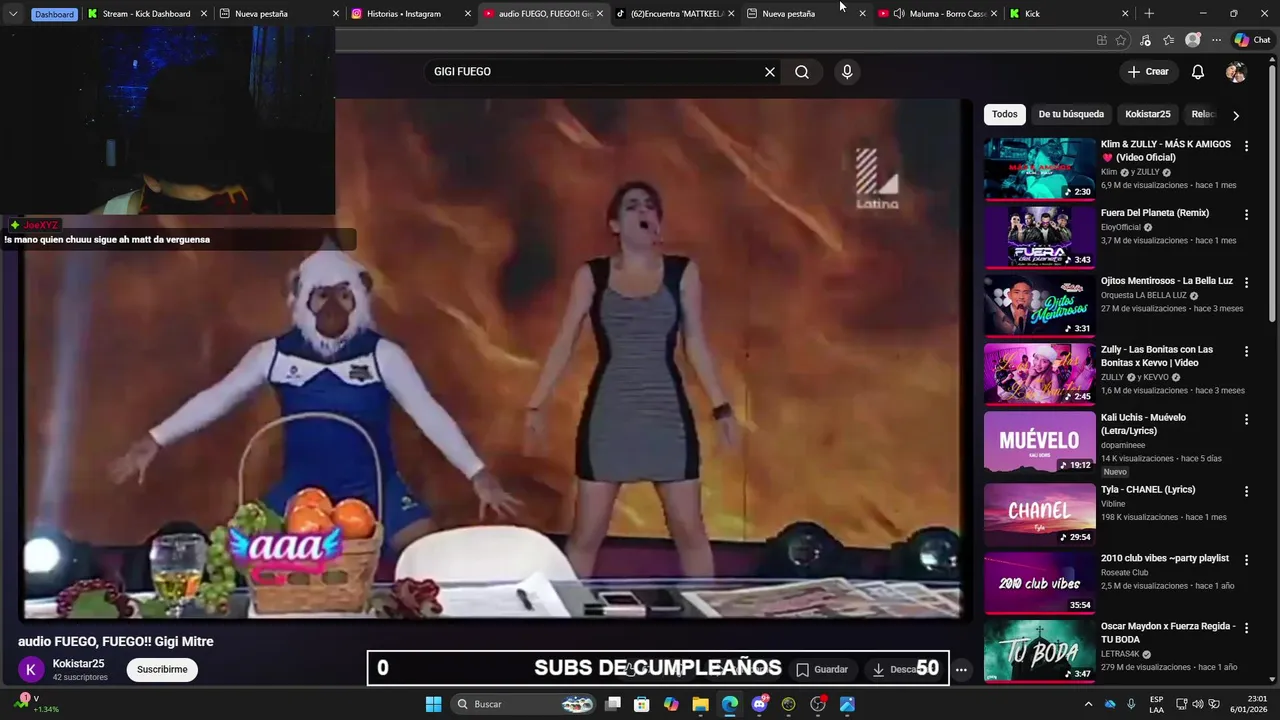
Task: Open the YouTube account avatar menu
Action: 1236,72
